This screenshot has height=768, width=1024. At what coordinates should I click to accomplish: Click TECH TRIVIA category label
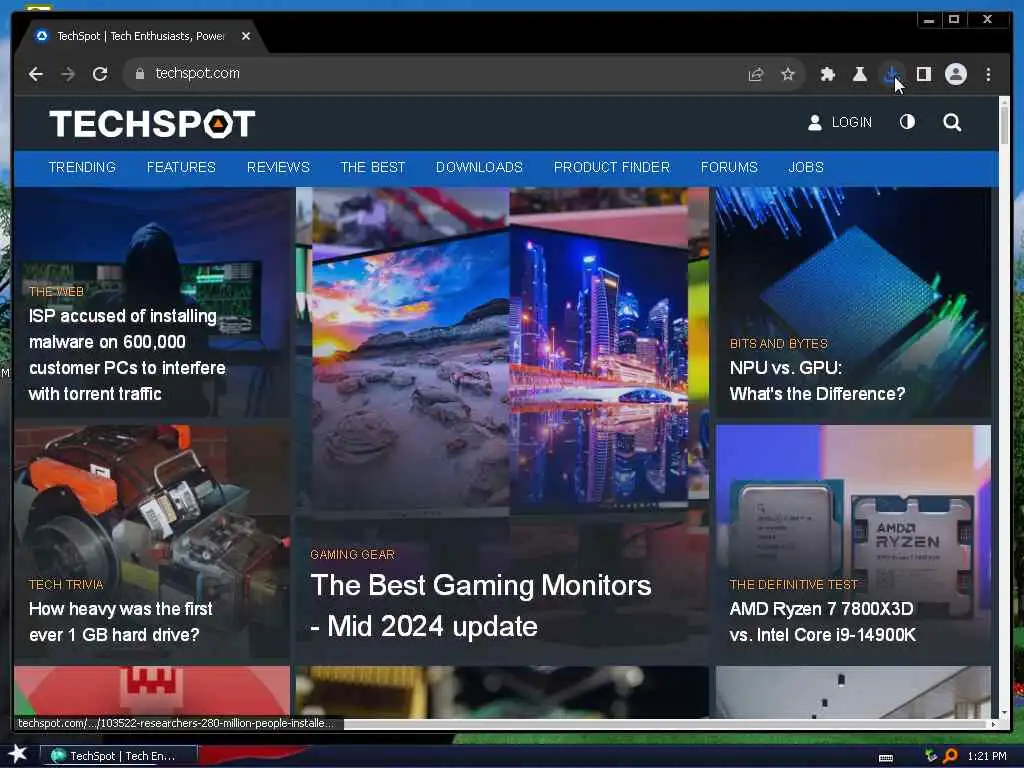pos(66,584)
